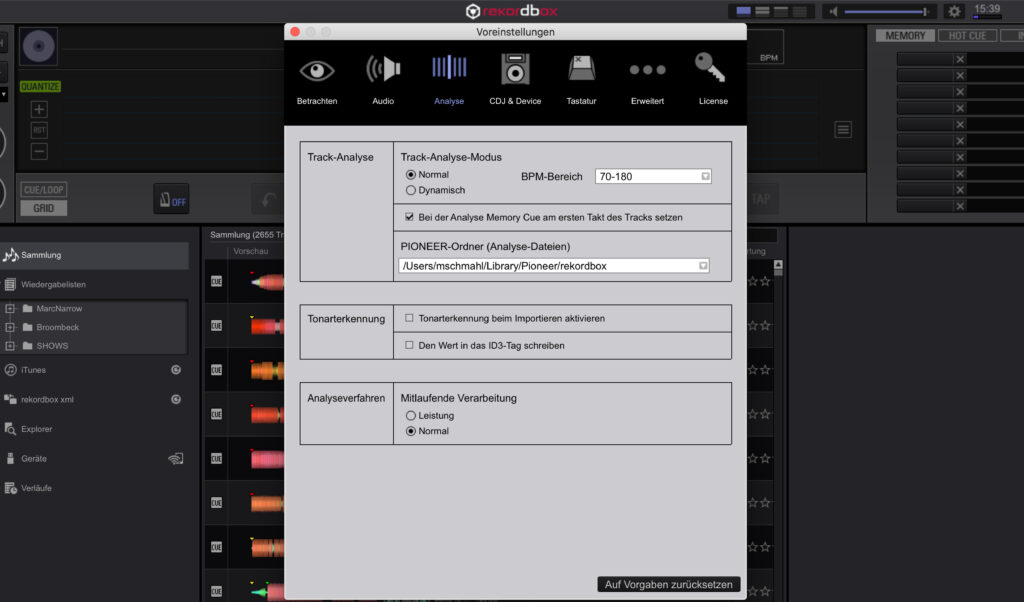The width and height of the screenshot is (1024, 602).
Task: Click the speaker volume icon
Action: pyautogui.click(x=833, y=11)
